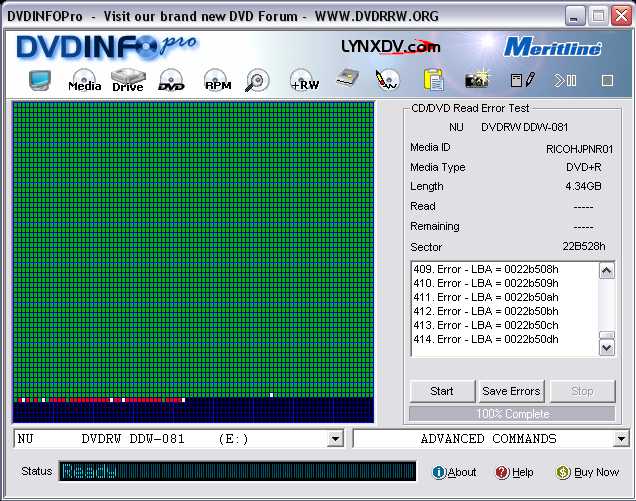
Task: Click the LYNXDV.com banner link
Action: (391, 47)
